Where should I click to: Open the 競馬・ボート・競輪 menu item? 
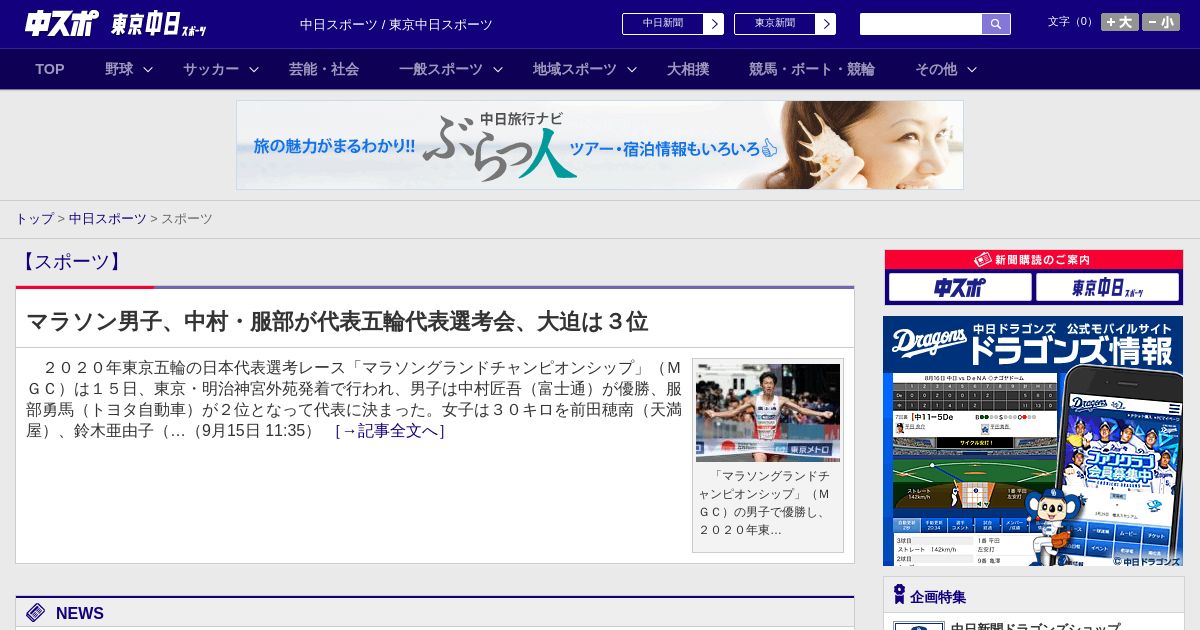coord(812,69)
